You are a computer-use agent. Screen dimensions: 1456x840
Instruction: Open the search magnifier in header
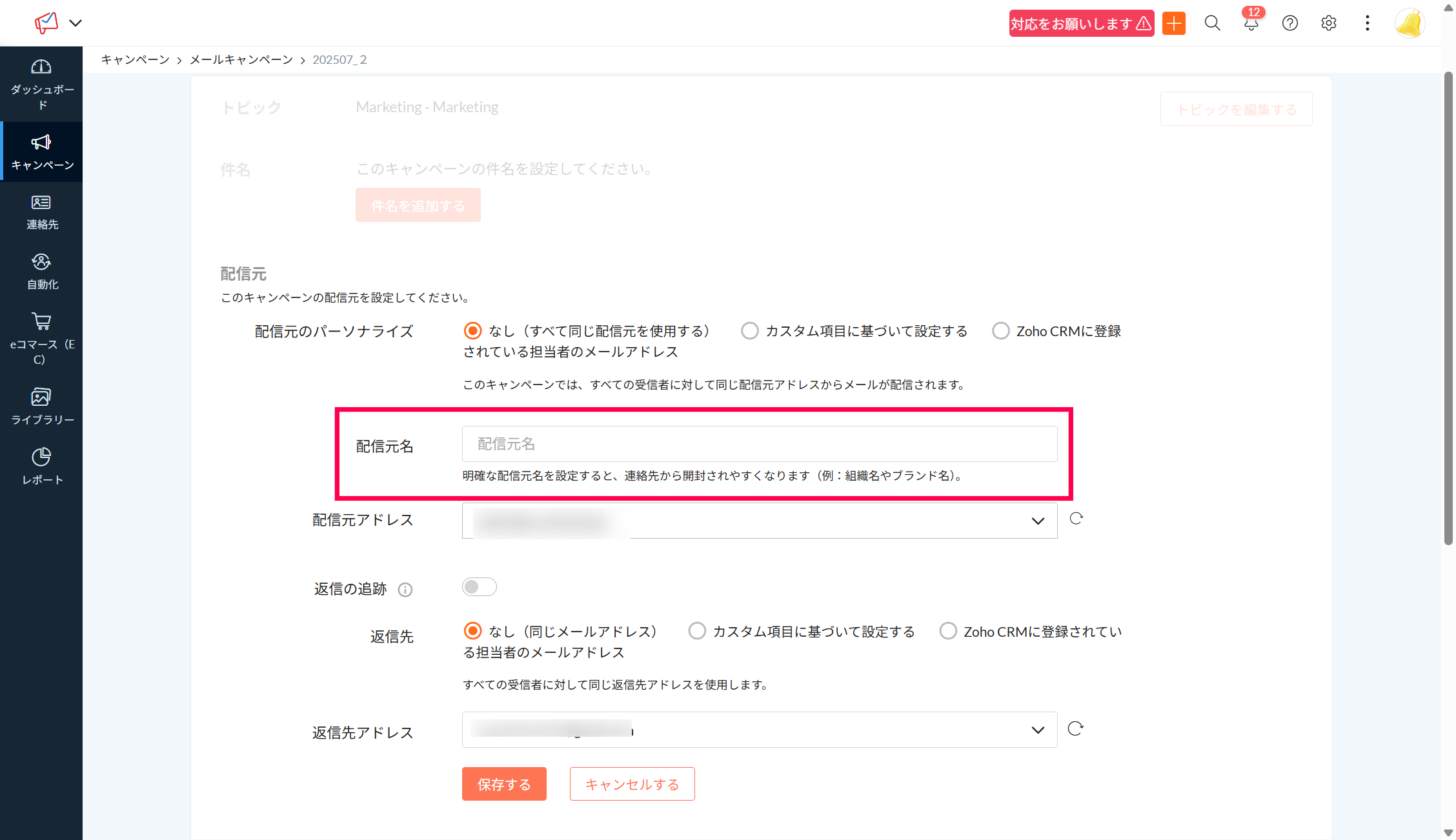(x=1212, y=24)
